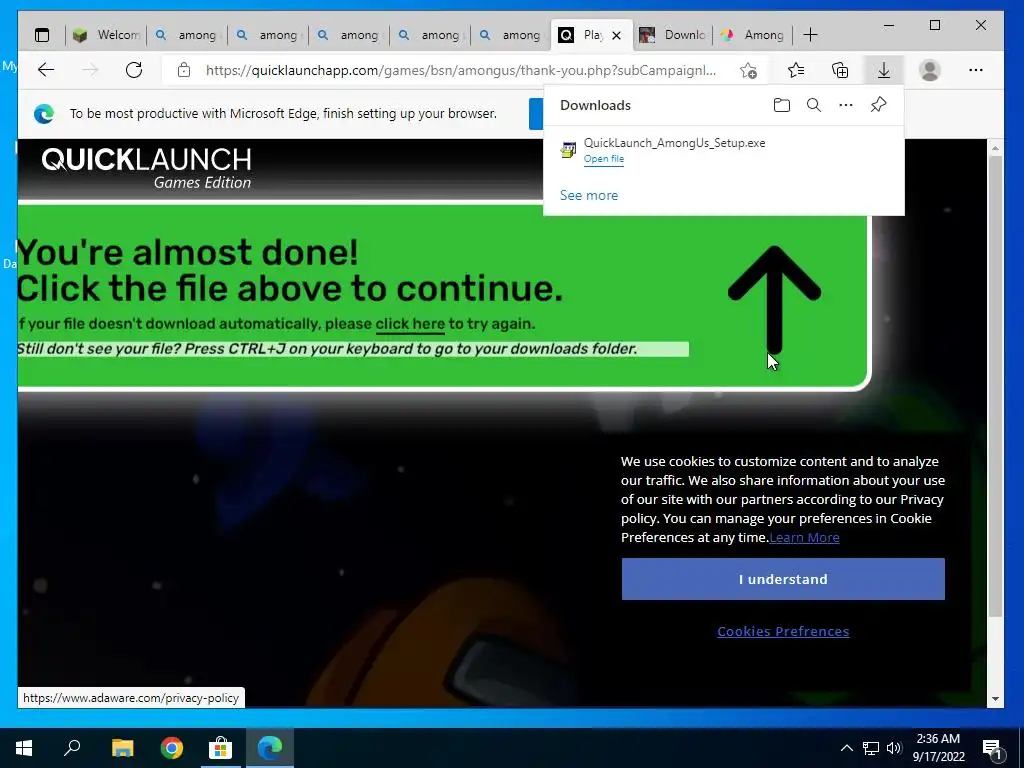Click the taskbar clock showing 2:36 AM
Image resolution: width=1024 pixels, height=768 pixels.
tap(938, 748)
